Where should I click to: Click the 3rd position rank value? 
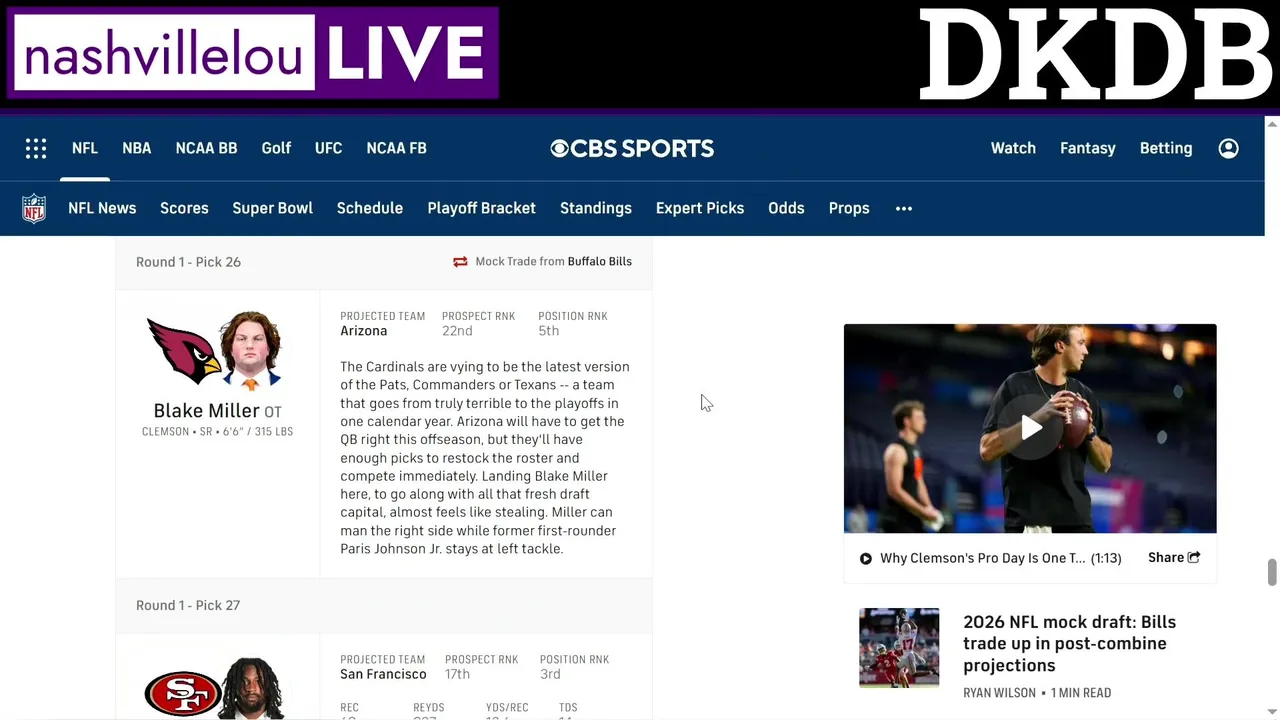(550, 674)
